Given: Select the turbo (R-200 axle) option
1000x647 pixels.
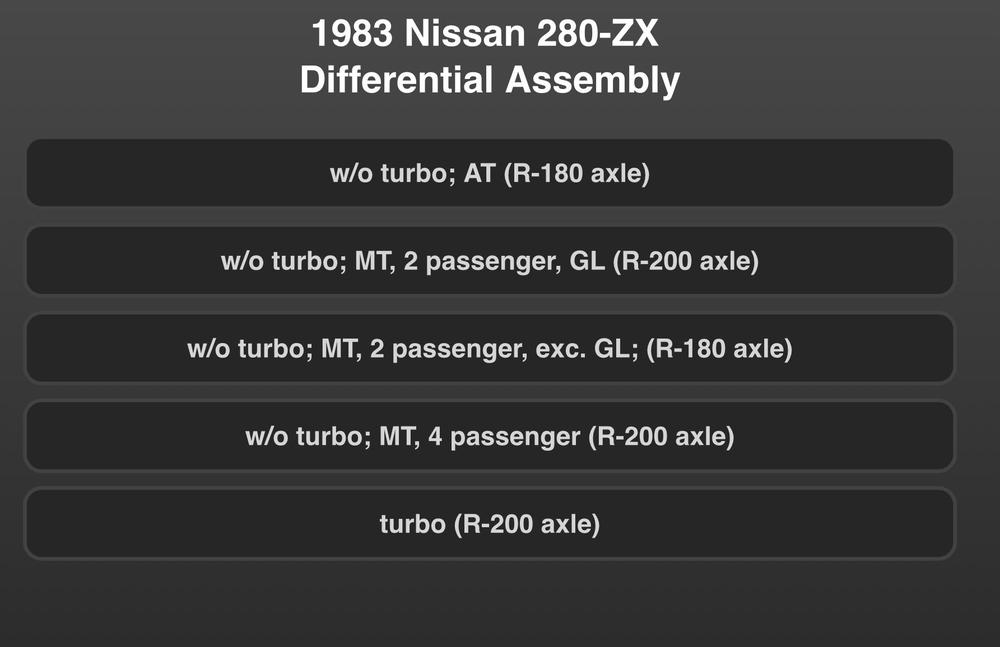Looking at the screenshot, I should 490,524.
